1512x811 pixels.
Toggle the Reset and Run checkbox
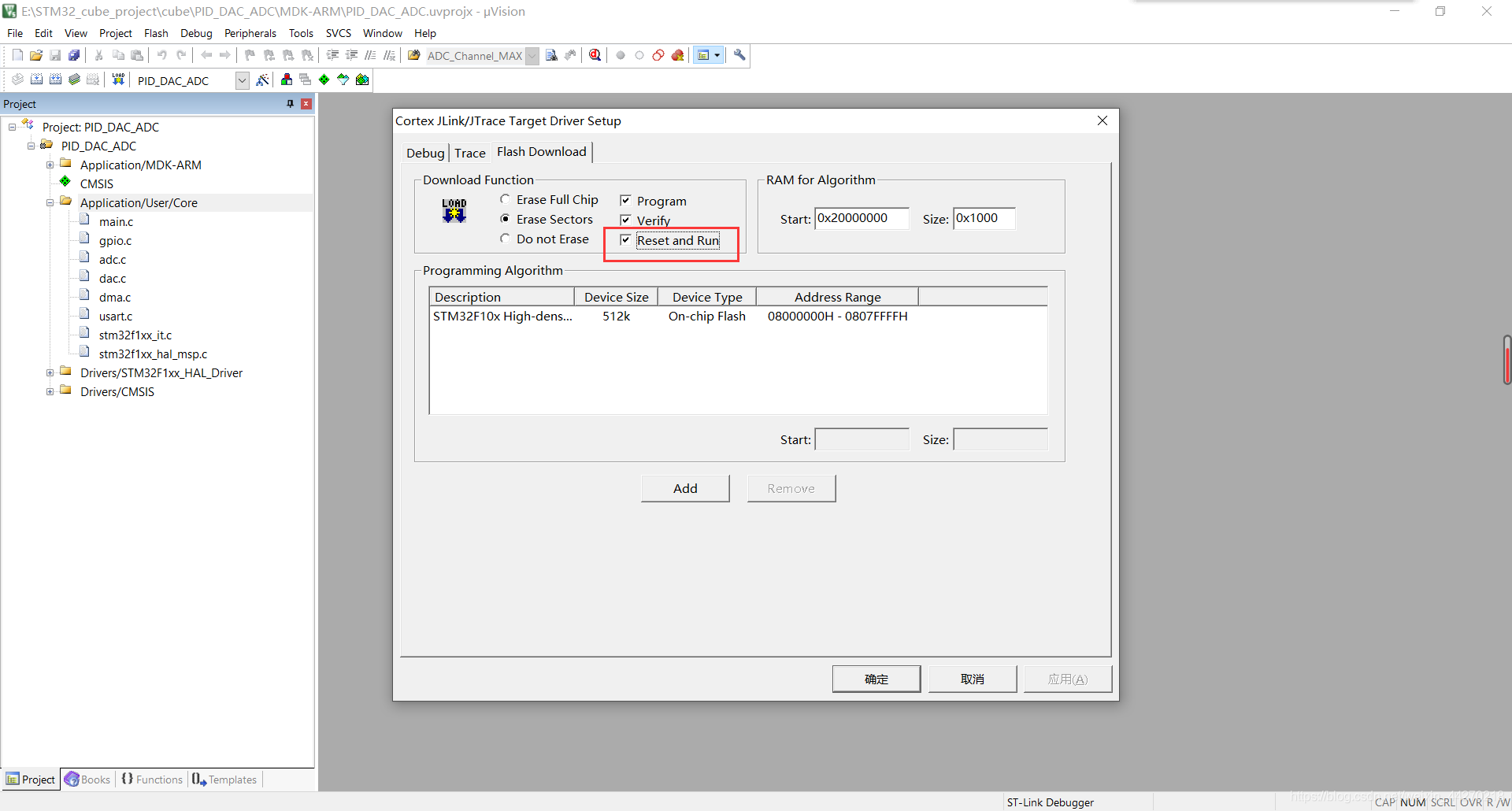[625, 240]
